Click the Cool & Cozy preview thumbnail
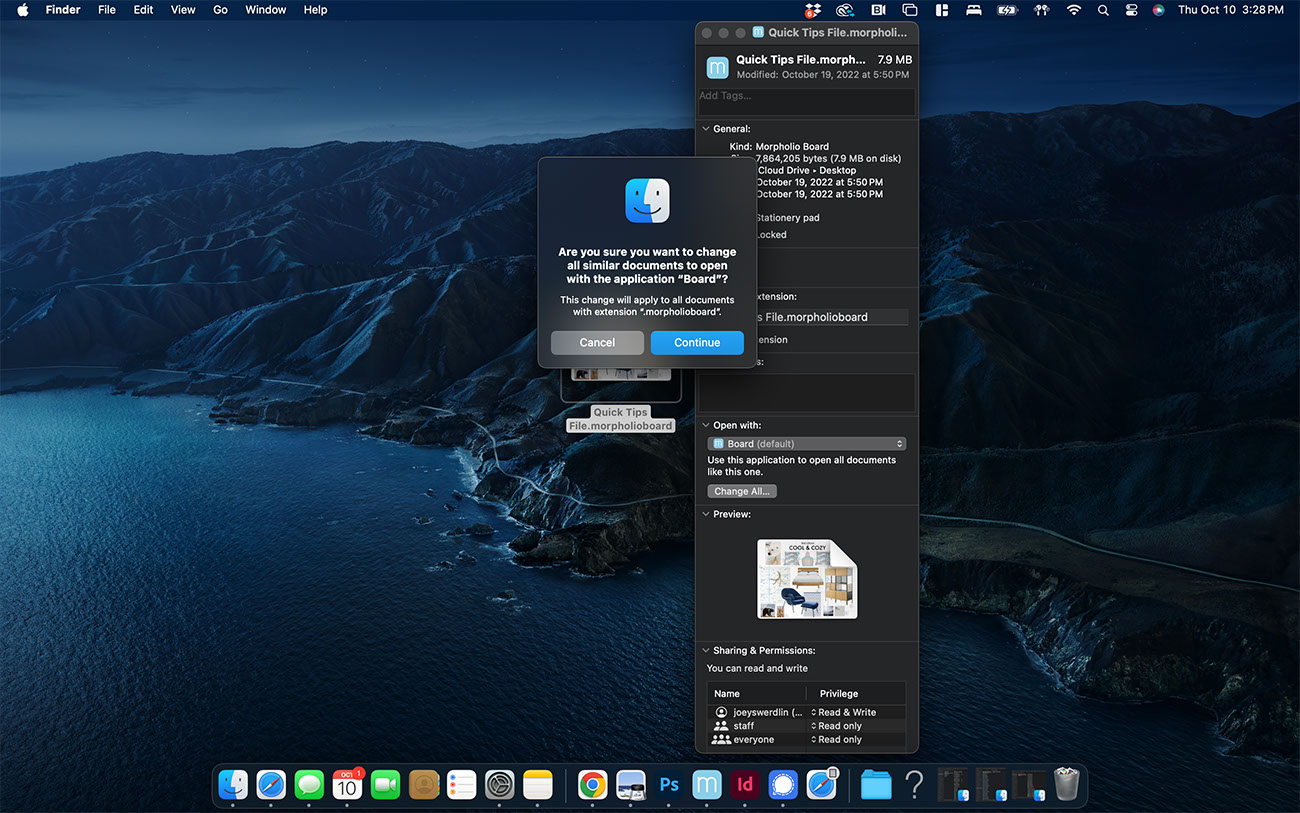This screenshot has height=813, width=1300. 807,579
